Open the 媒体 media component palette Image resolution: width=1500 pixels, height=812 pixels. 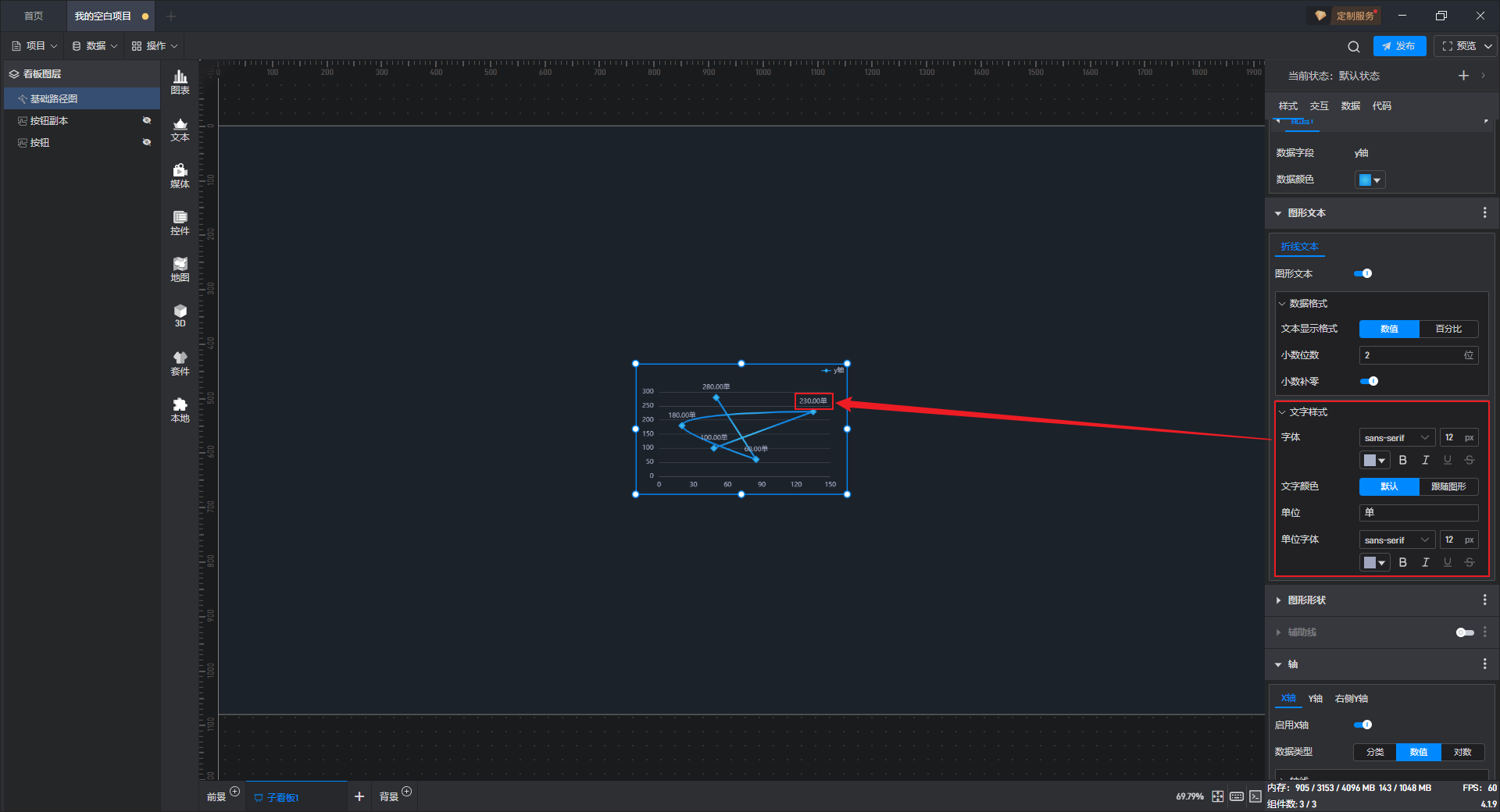180,176
